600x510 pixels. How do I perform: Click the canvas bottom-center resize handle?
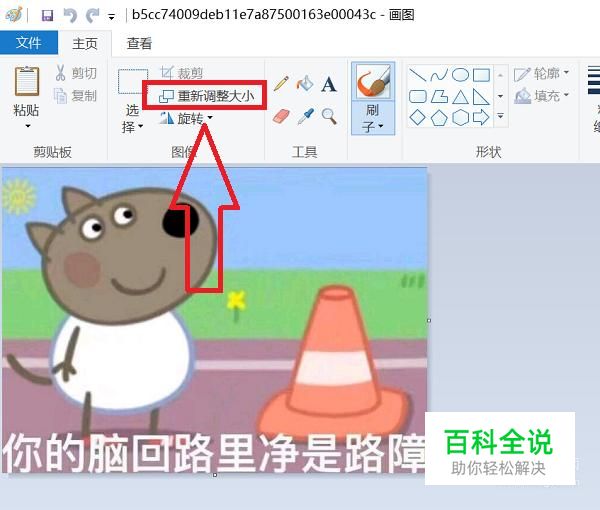point(215,475)
